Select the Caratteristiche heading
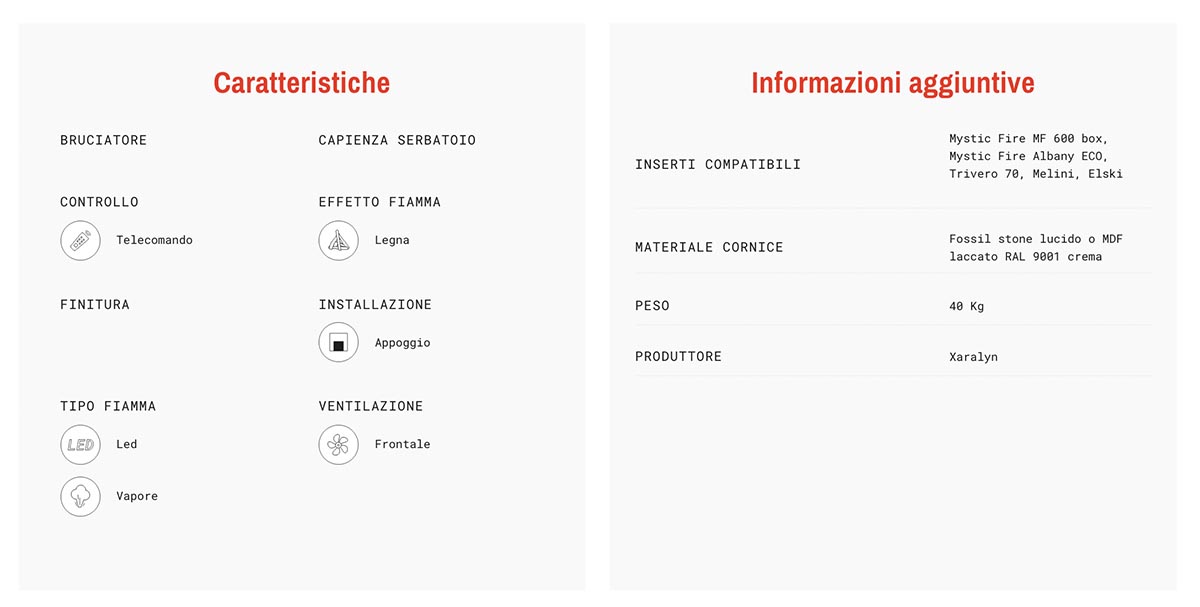Image resolution: width=1200 pixels, height=607 pixels. click(302, 82)
